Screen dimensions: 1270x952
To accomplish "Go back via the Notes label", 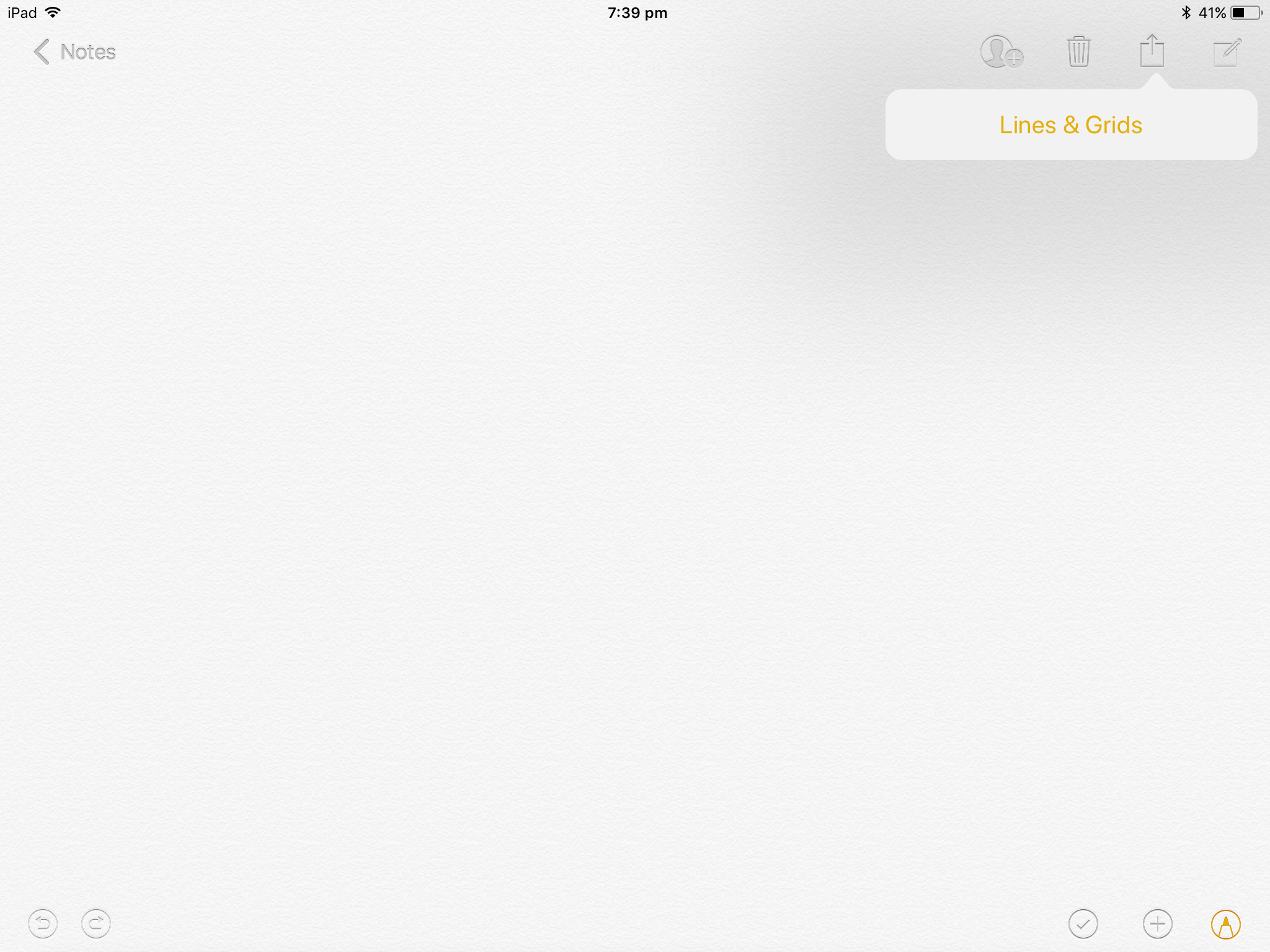I will (88, 52).
